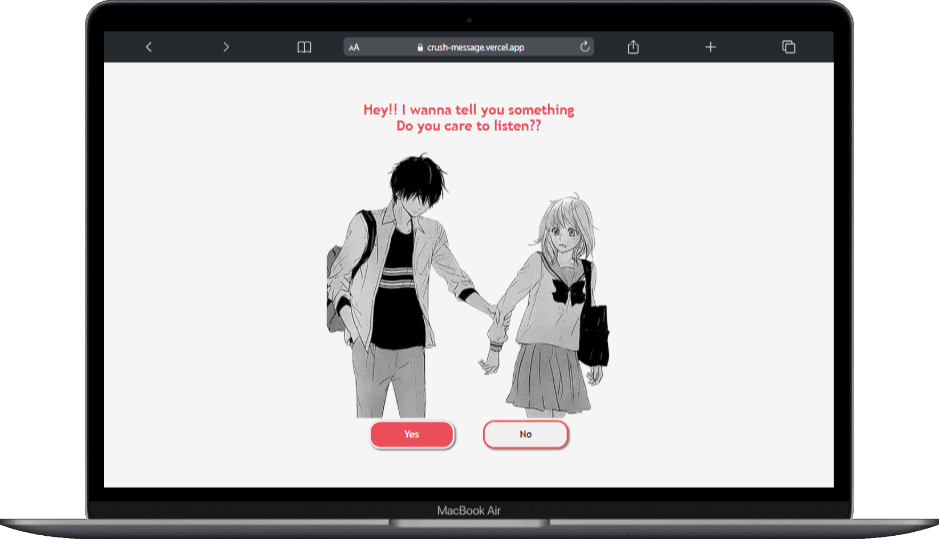The height and width of the screenshot is (539, 939).
Task: Click the manga couple illustration
Action: 468,285
